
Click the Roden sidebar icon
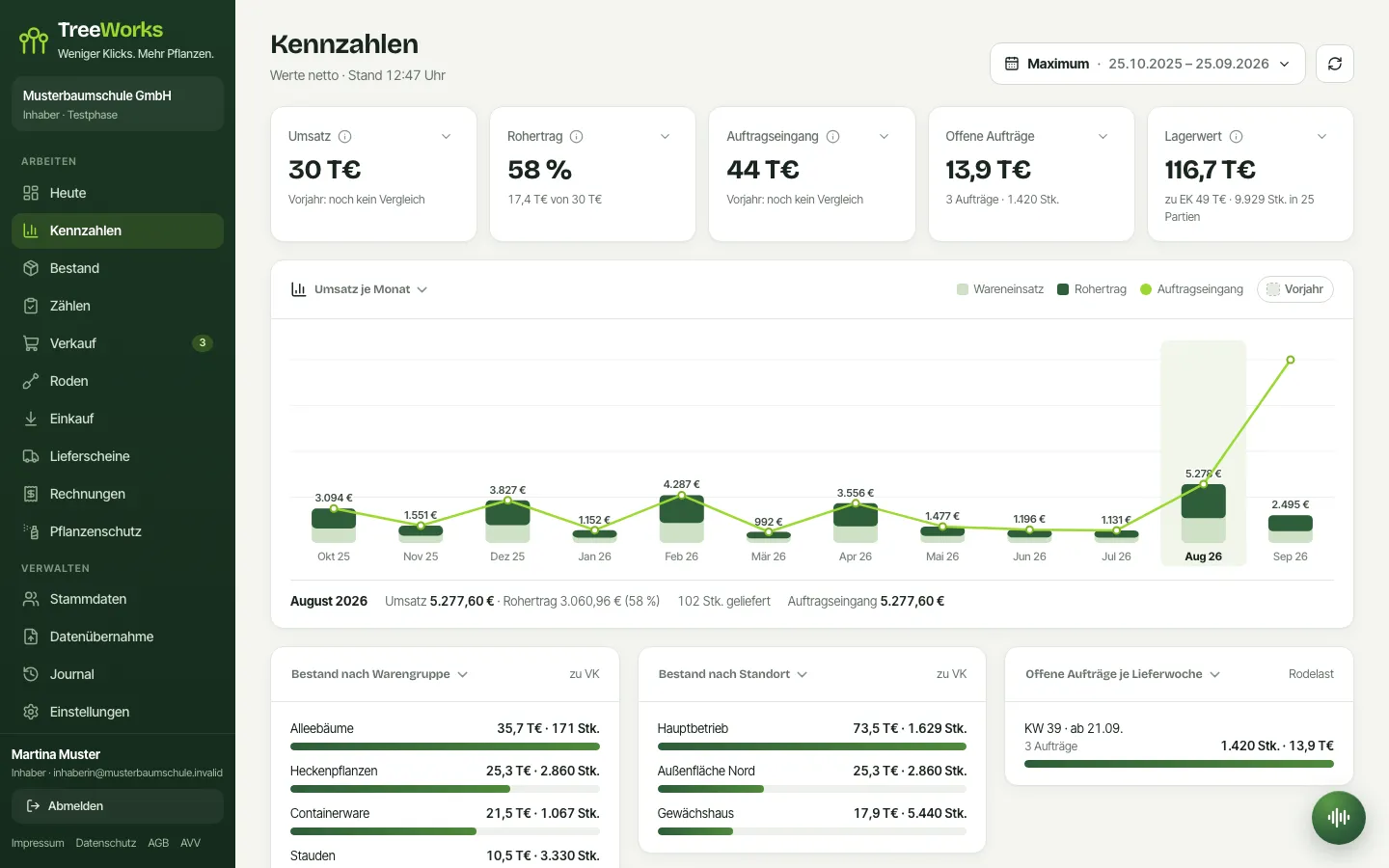[x=31, y=381]
